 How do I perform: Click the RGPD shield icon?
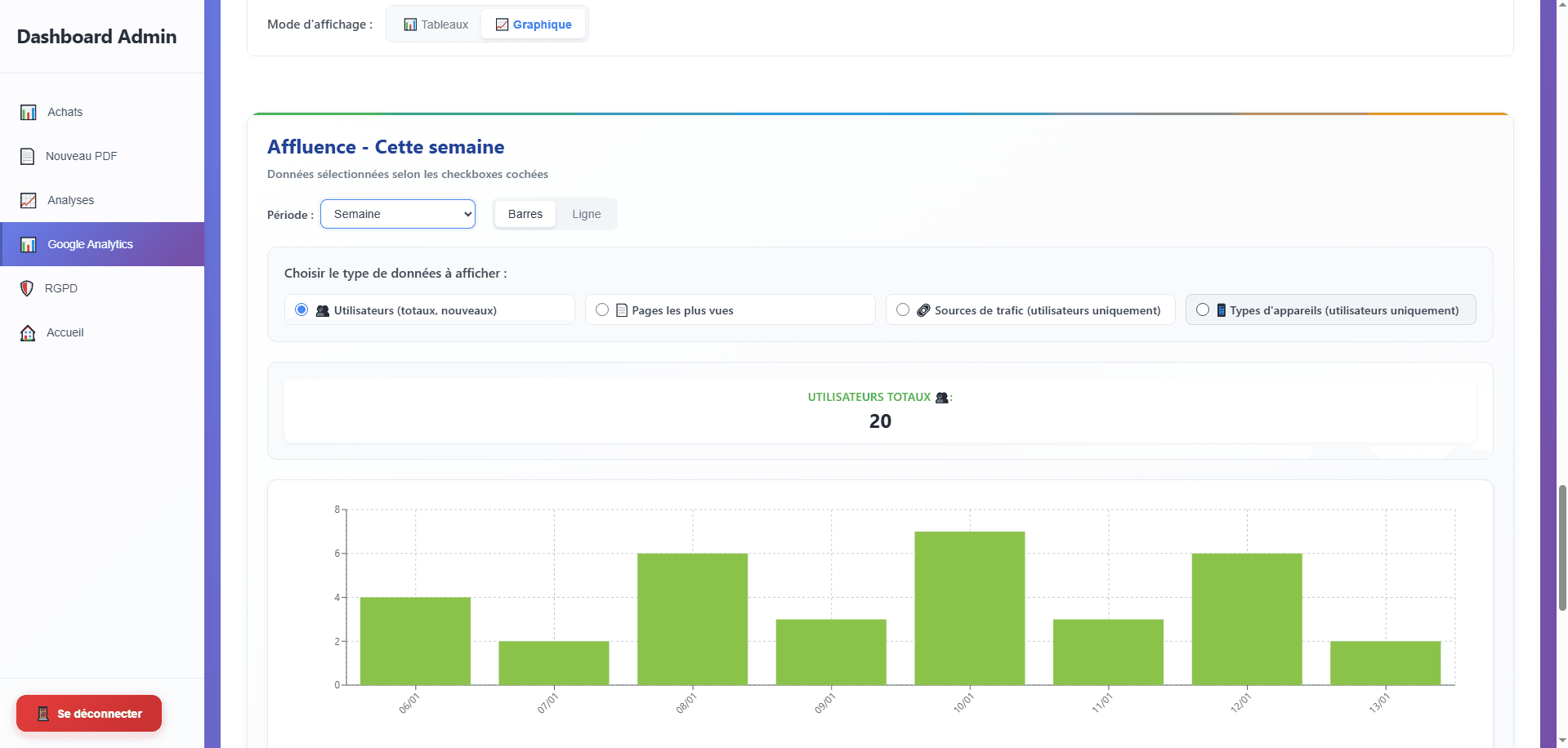27,288
